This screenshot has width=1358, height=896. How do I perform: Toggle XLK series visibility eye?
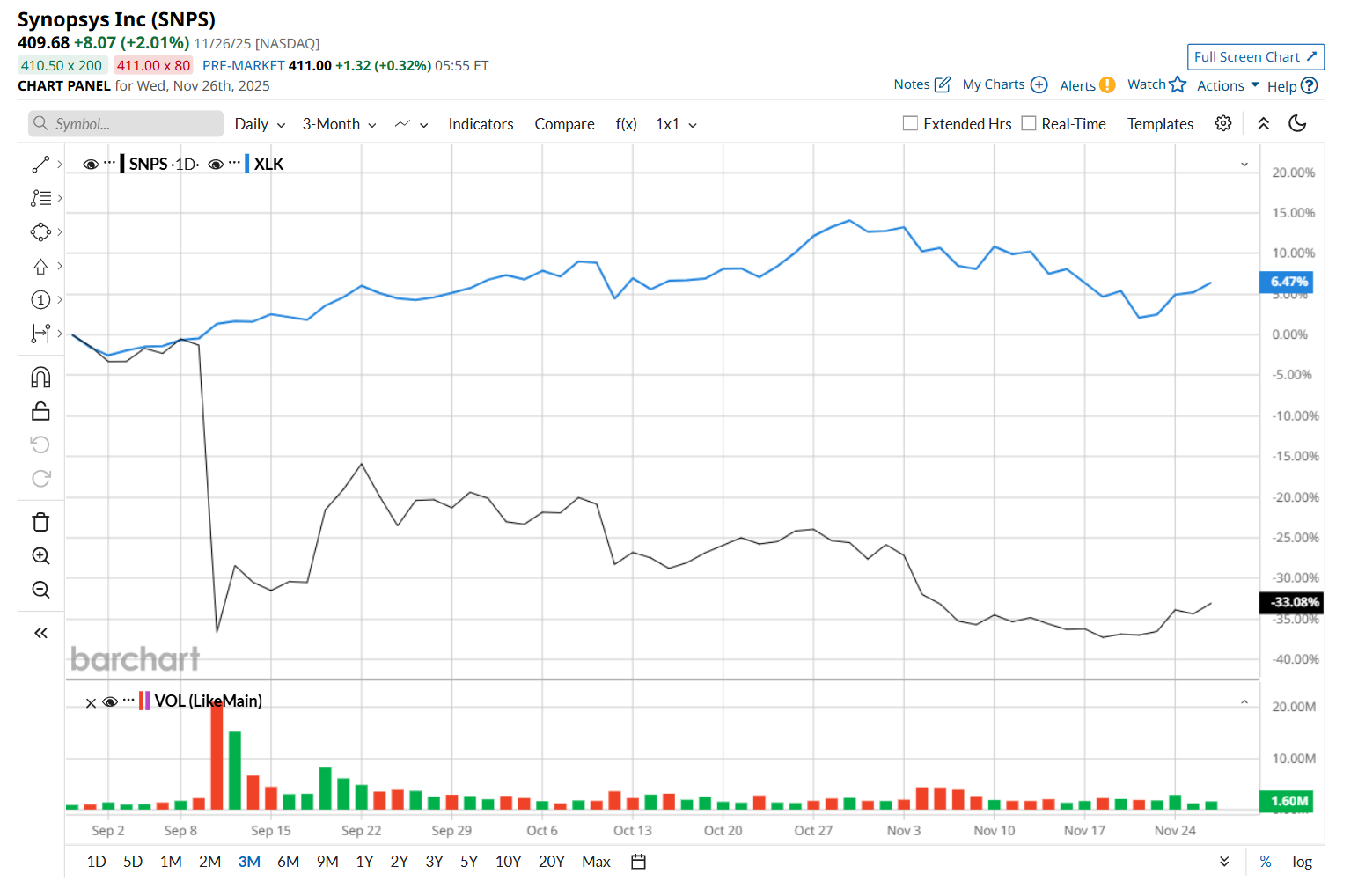(x=216, y=165)
